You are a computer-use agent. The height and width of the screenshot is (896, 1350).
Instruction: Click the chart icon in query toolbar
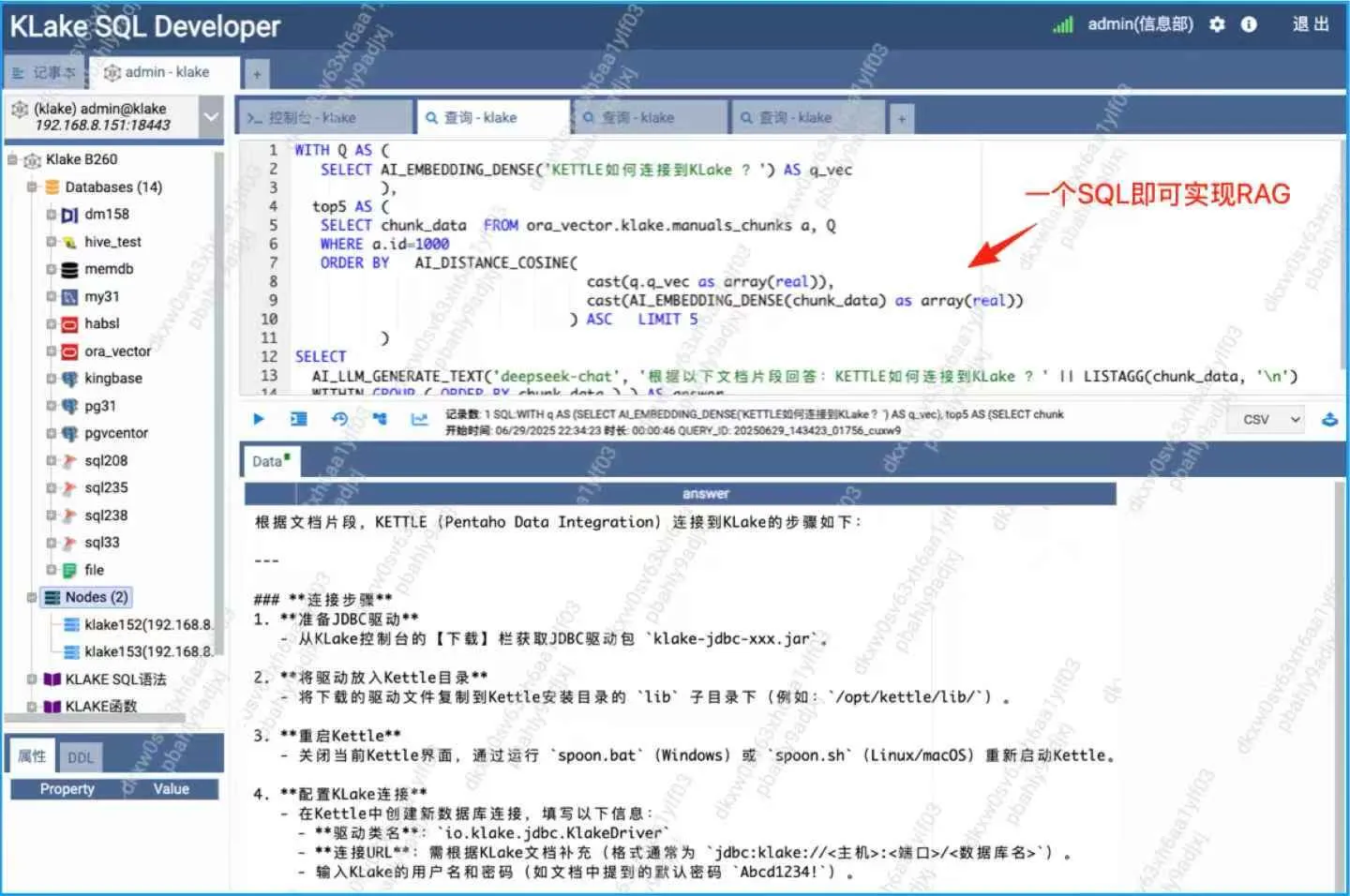tap(419, 419)
